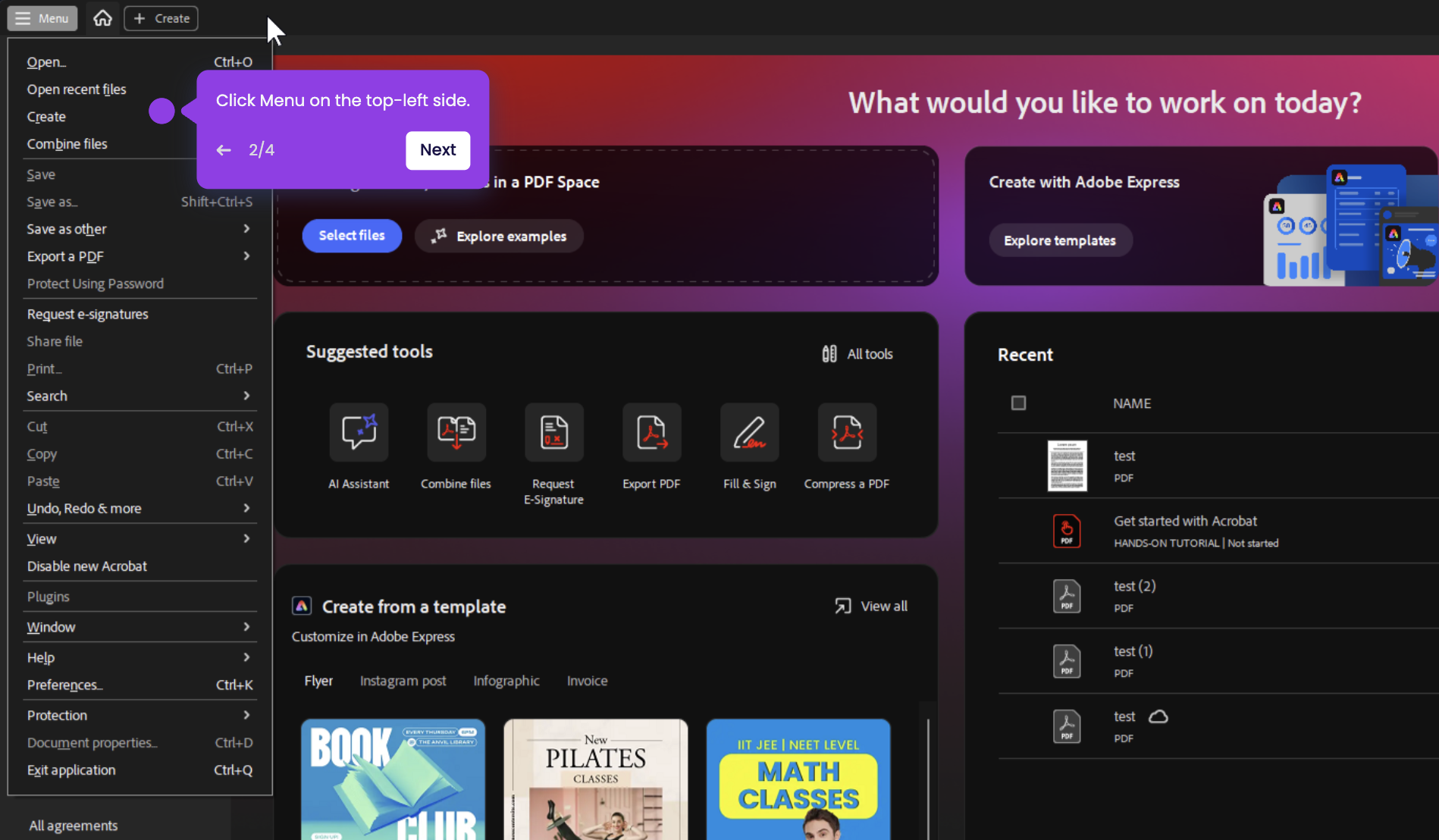The width and height of the screenshot is (1439, 840).
Task: Open the Combine files tool icon
Action: pyautogui.click(x=456, y=432)
